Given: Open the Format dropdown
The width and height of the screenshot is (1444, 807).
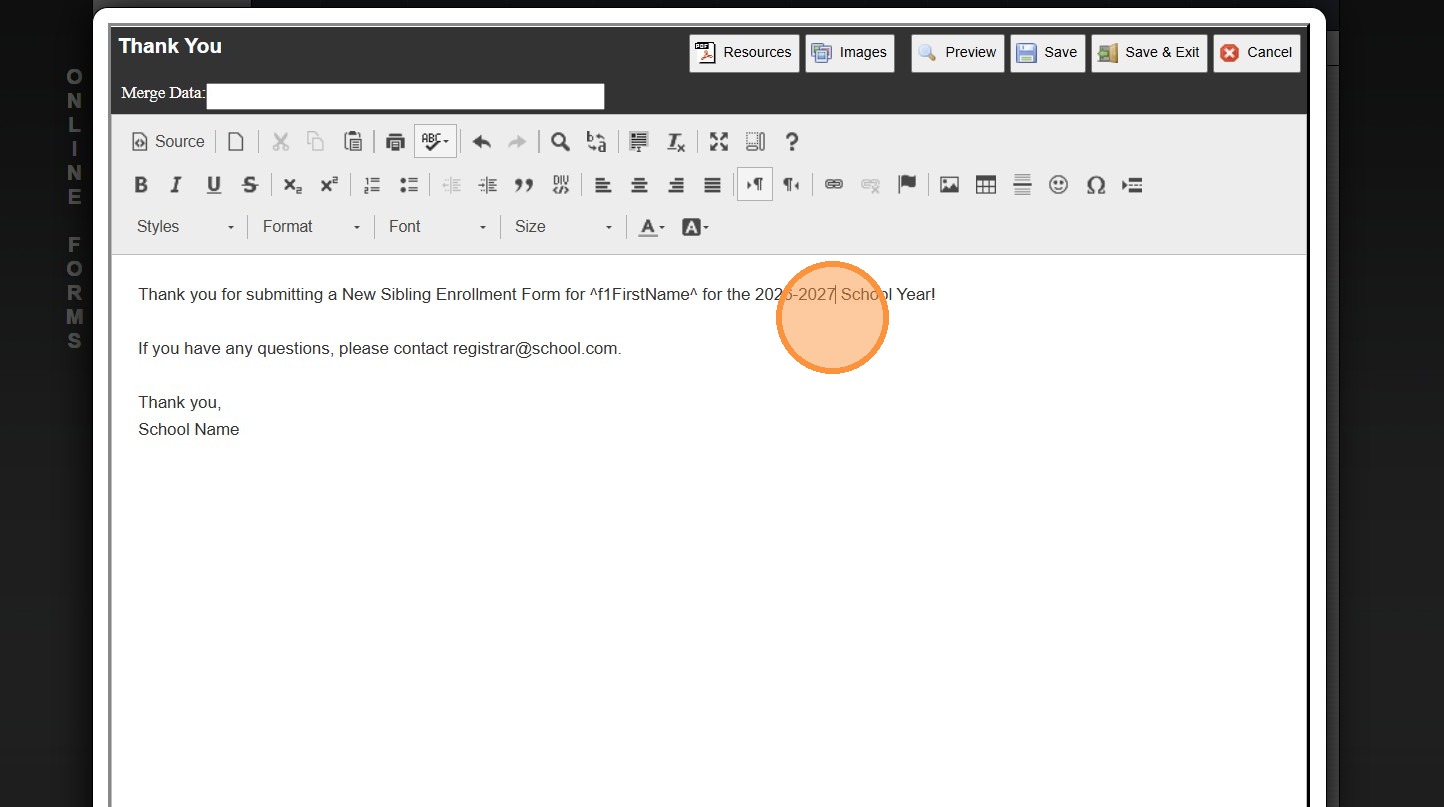Looking at the screenshot, I should 311,227.
